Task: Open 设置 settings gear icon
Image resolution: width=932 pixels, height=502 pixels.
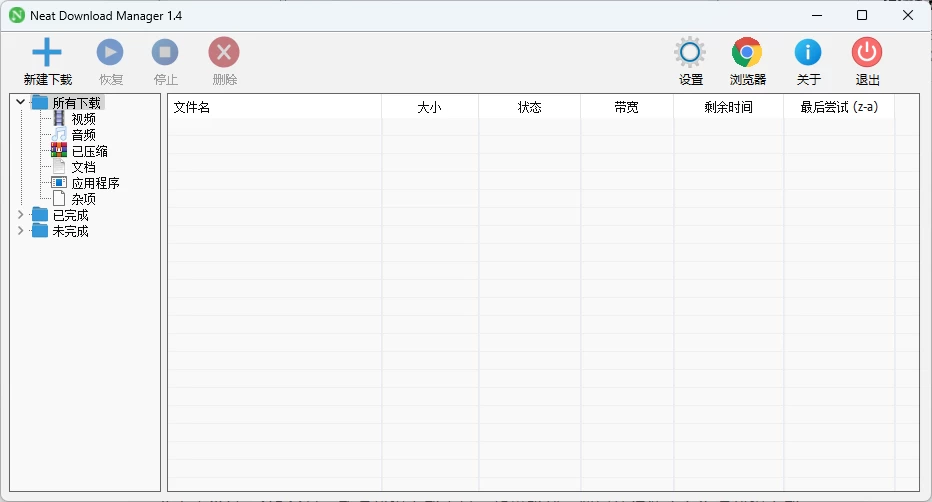Action: coord(690,53)
